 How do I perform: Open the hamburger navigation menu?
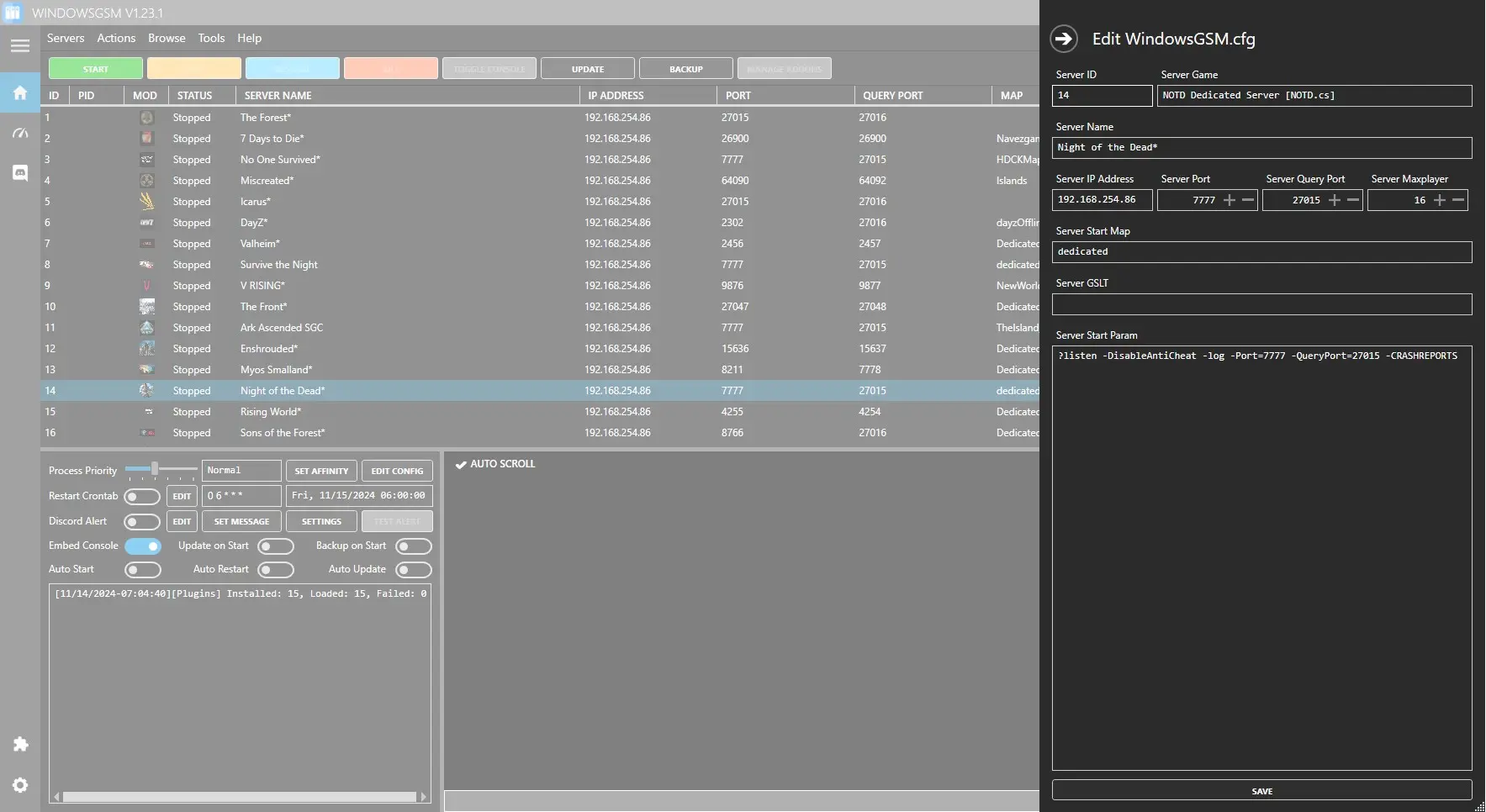[x=20, y=46]
